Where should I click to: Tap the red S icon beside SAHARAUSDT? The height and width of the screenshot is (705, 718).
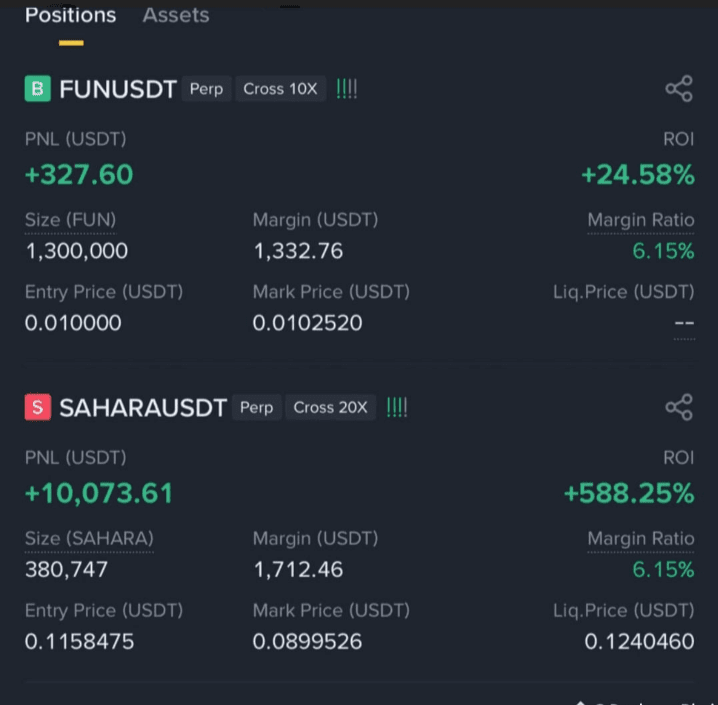38,407
